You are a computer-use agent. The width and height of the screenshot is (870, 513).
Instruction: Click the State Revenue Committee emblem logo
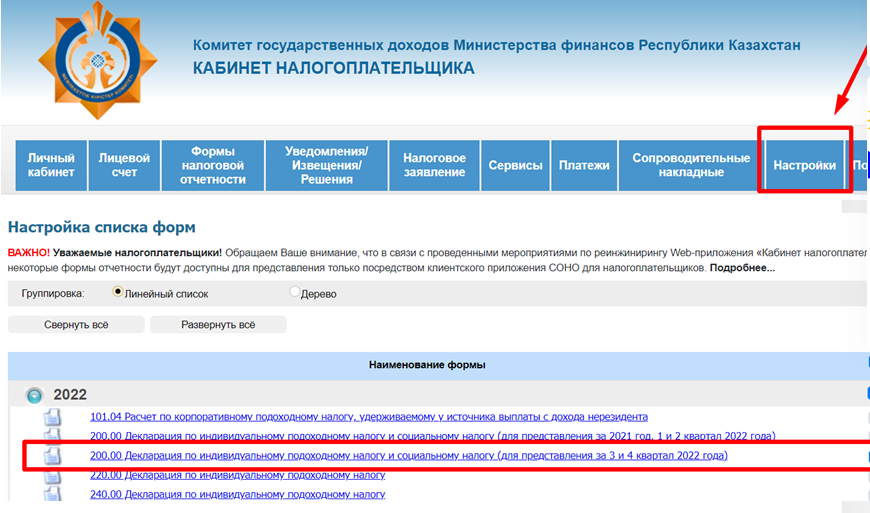coord(91,60)
